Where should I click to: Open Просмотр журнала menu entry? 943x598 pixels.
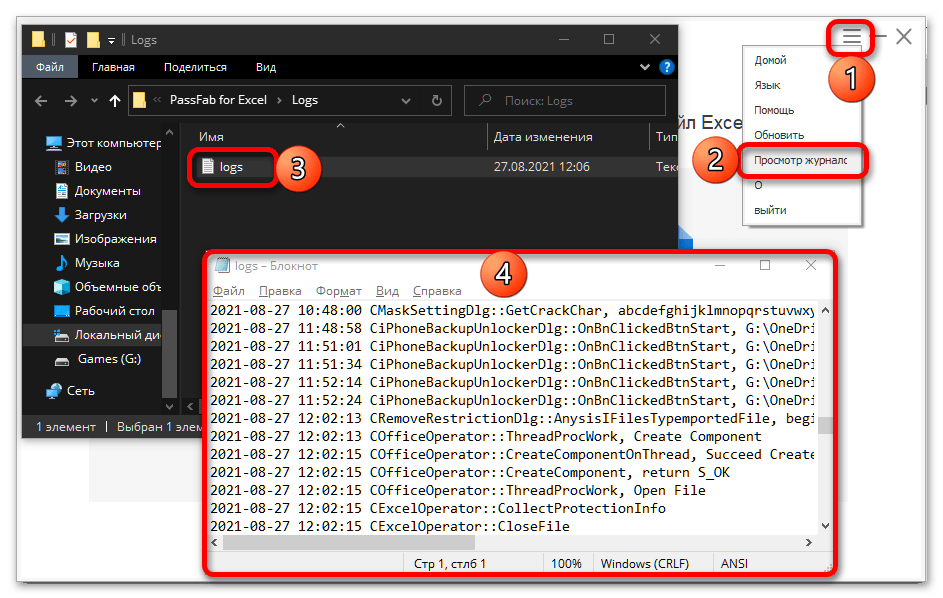pos(800,160)
